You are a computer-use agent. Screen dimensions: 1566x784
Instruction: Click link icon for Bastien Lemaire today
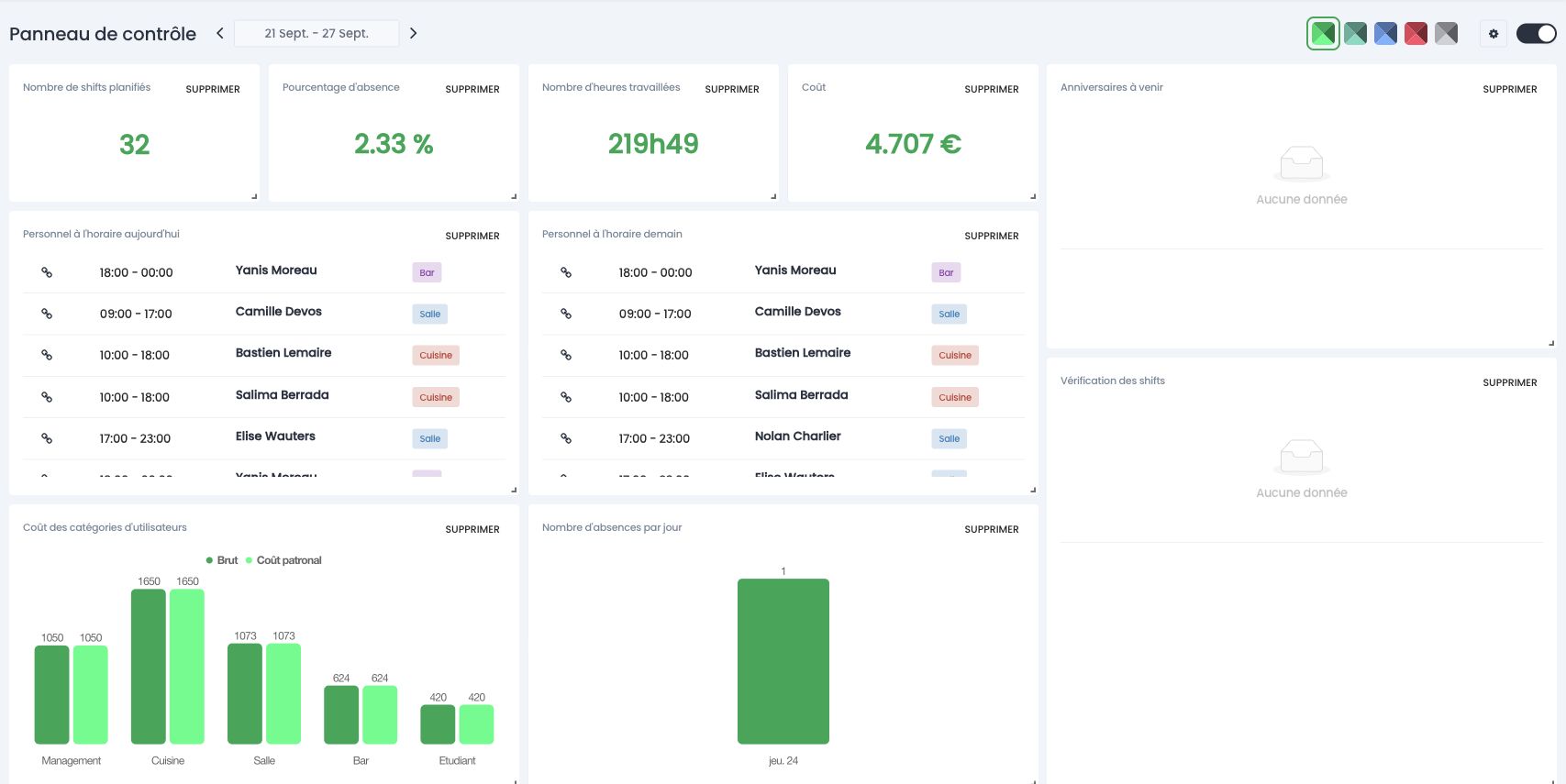pyautogui.click(x=47, y=355)
